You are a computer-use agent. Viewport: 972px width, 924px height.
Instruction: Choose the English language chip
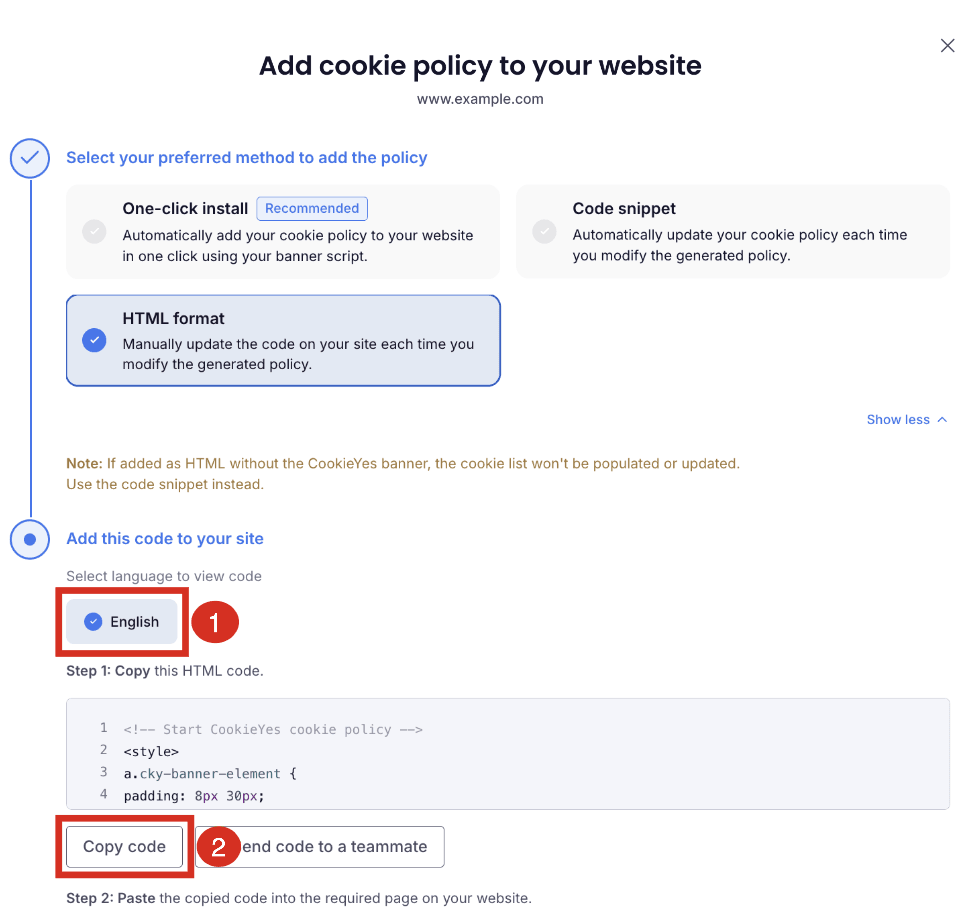click(122, 622)
